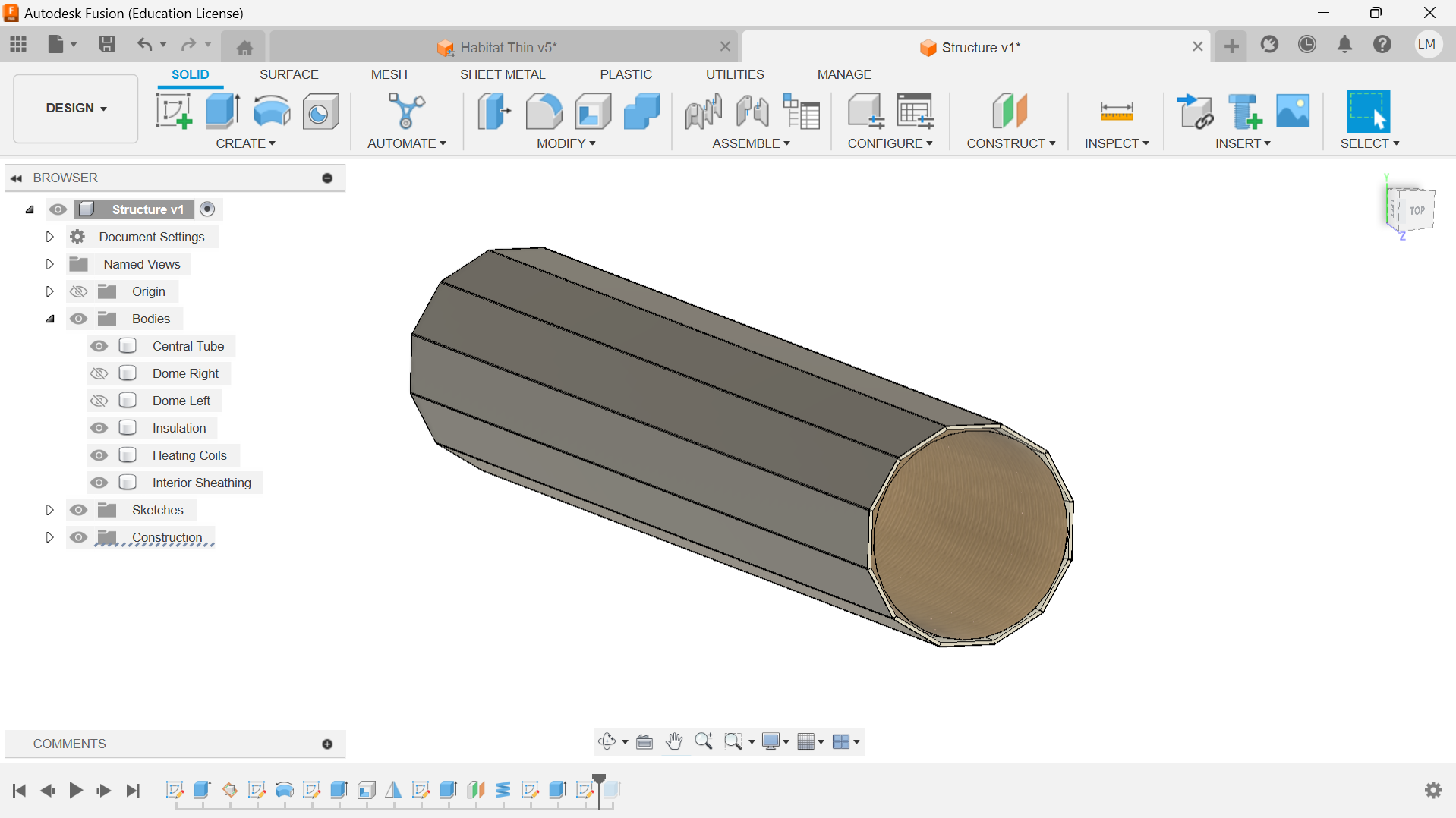The width and height of the screenshot is (1456, 818).
Task: Collapse the Bodies folder
Action: [50, 319]
